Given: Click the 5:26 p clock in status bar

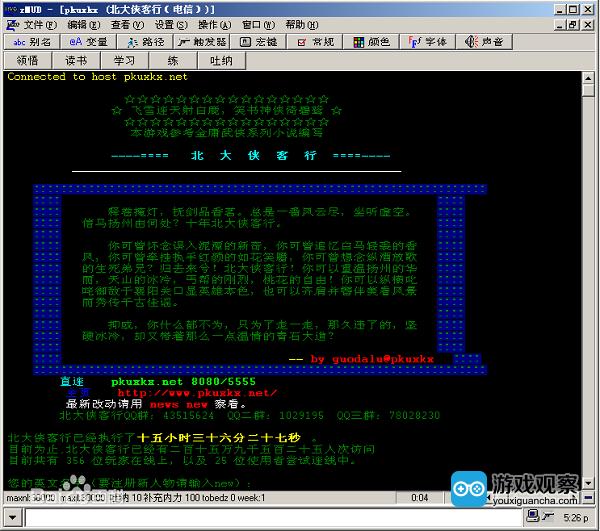Looking at the screenshot, I should click(x=576, y=518).
